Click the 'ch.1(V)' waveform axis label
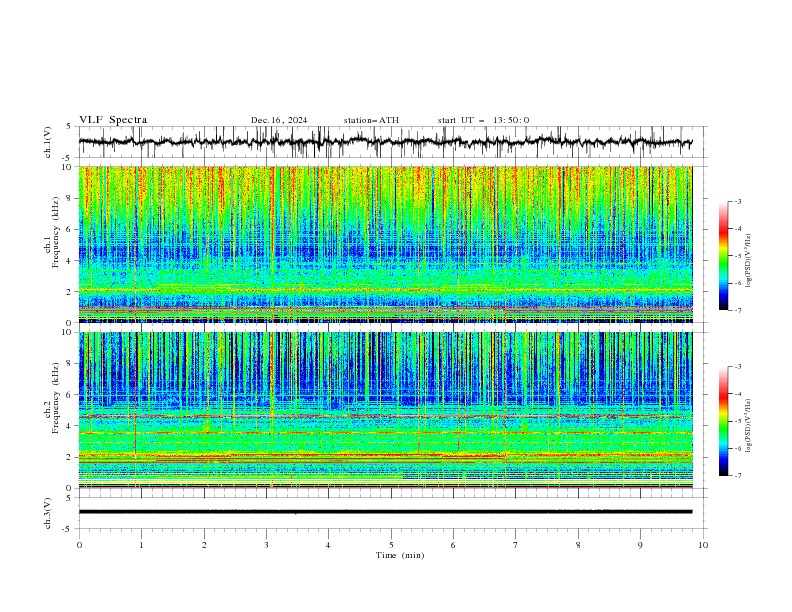The height and width of the screenshot is (612, 792). click(x=48, y=142)
